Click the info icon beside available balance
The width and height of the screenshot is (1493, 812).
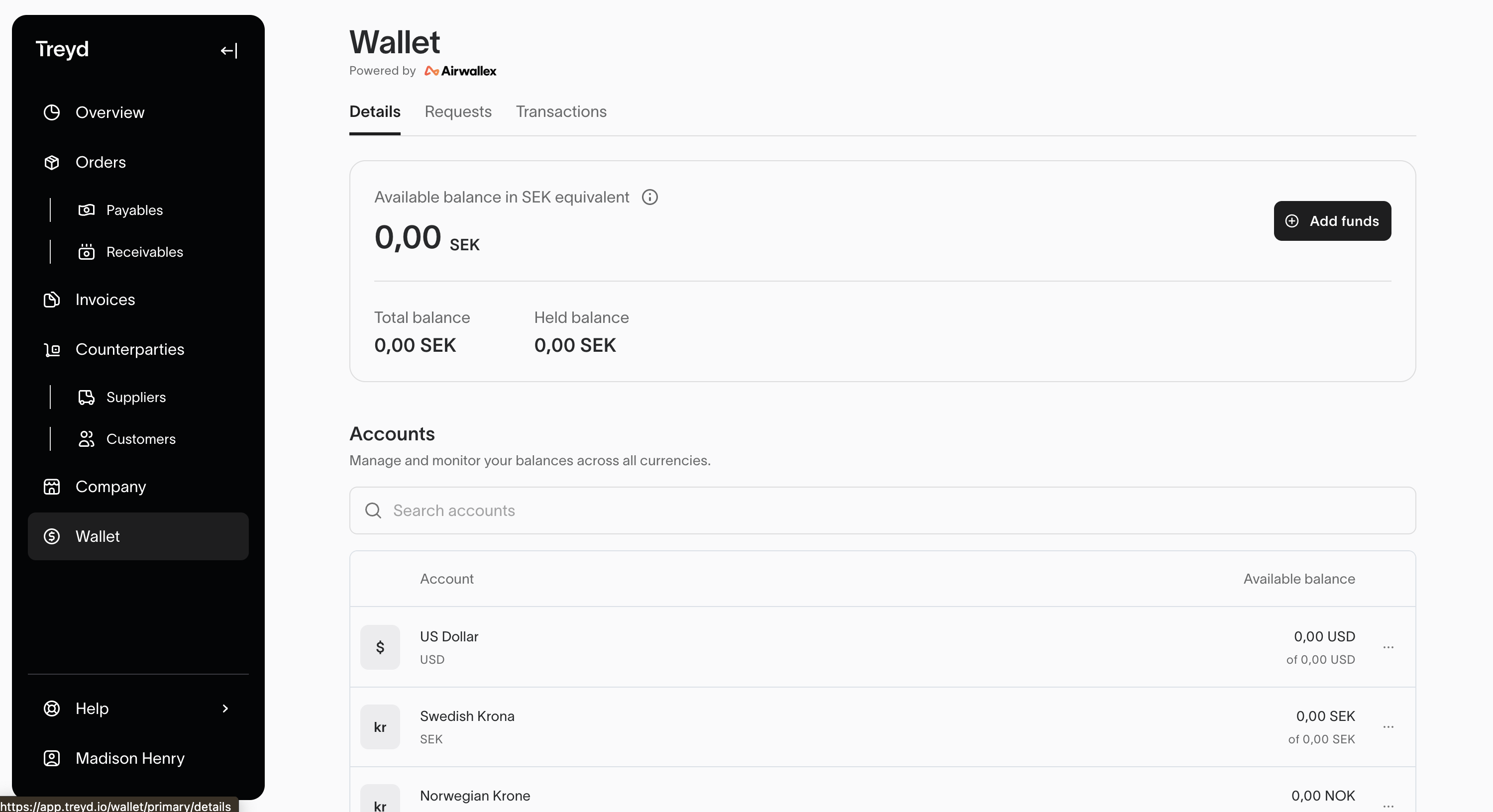click(650, 198)
